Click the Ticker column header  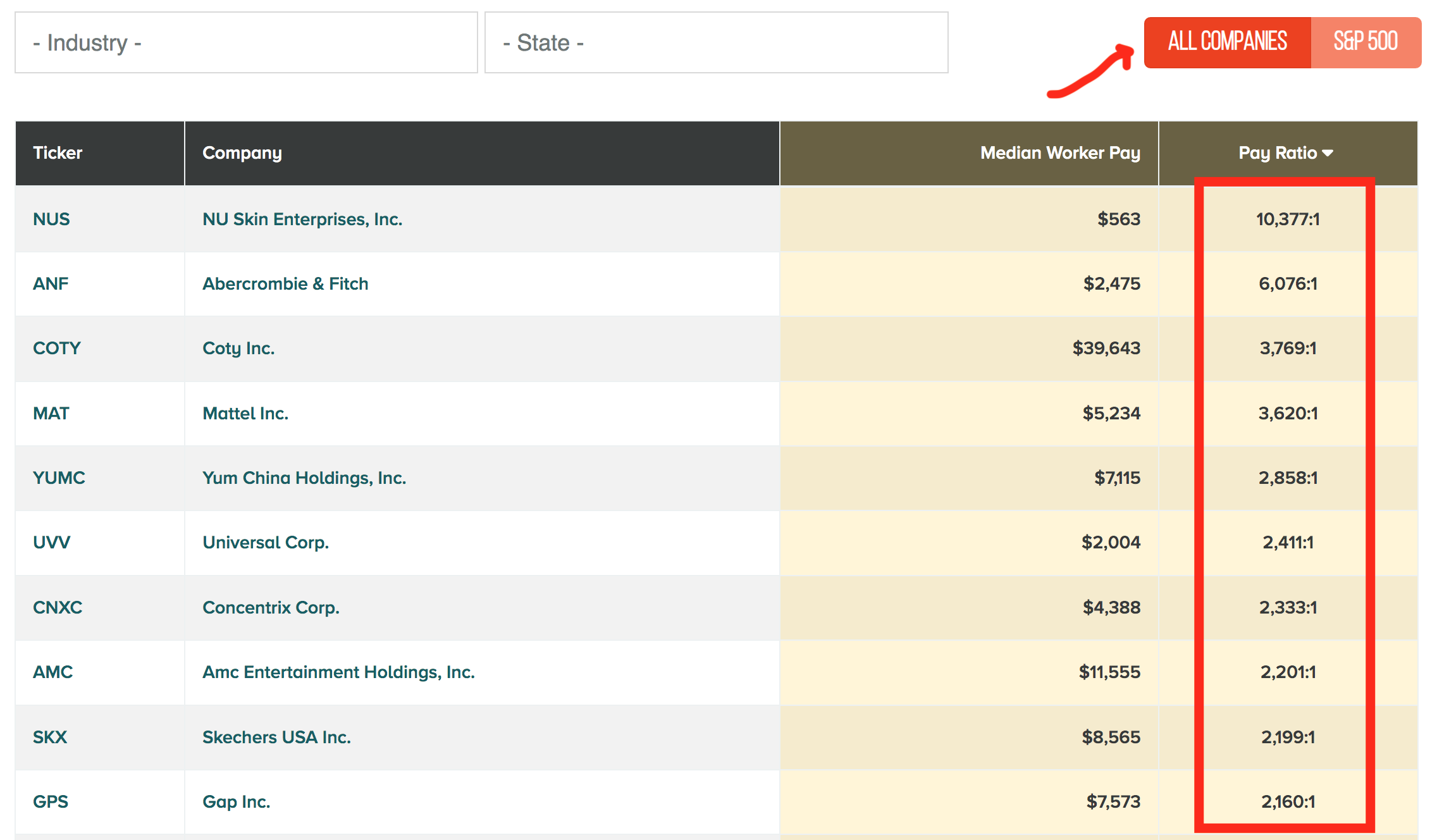pyautogui.click(x=100, y=153)
